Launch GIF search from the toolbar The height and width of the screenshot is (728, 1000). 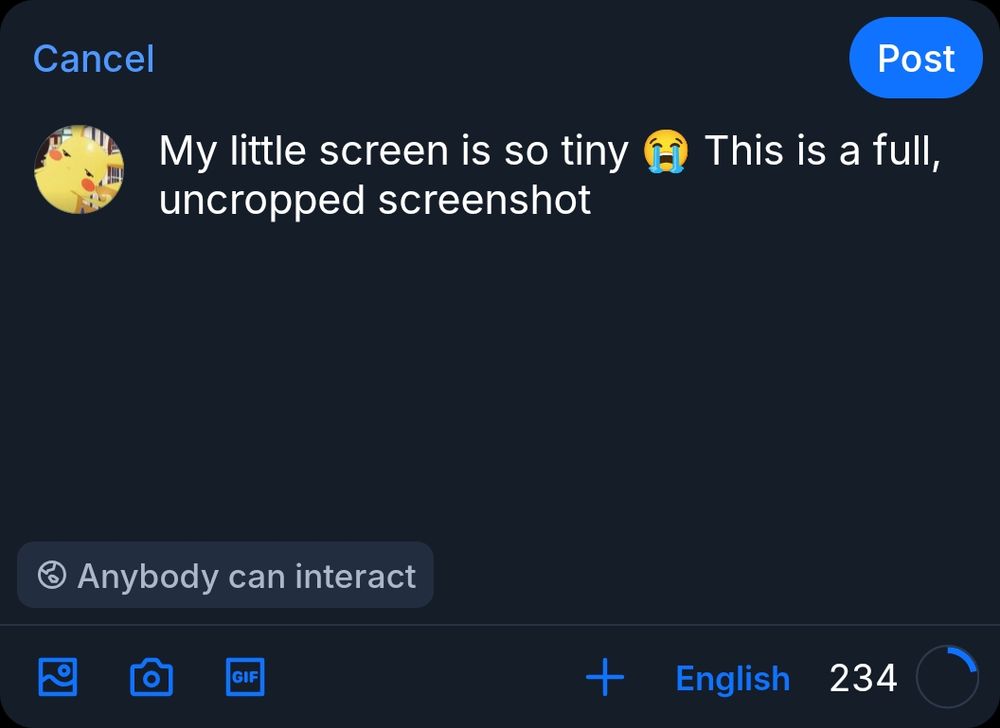point(245,677)
